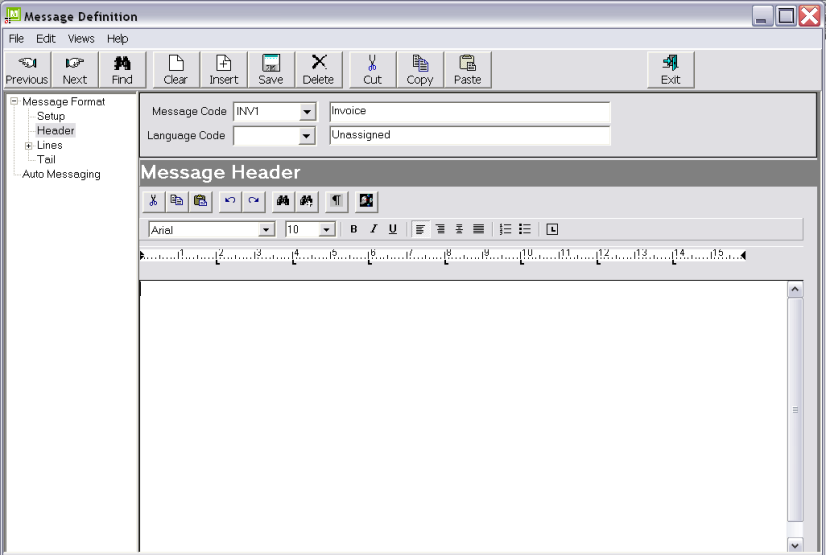Undo the last edit
Viewport: 826px width, 555px height.
click(x=230, y=201)
